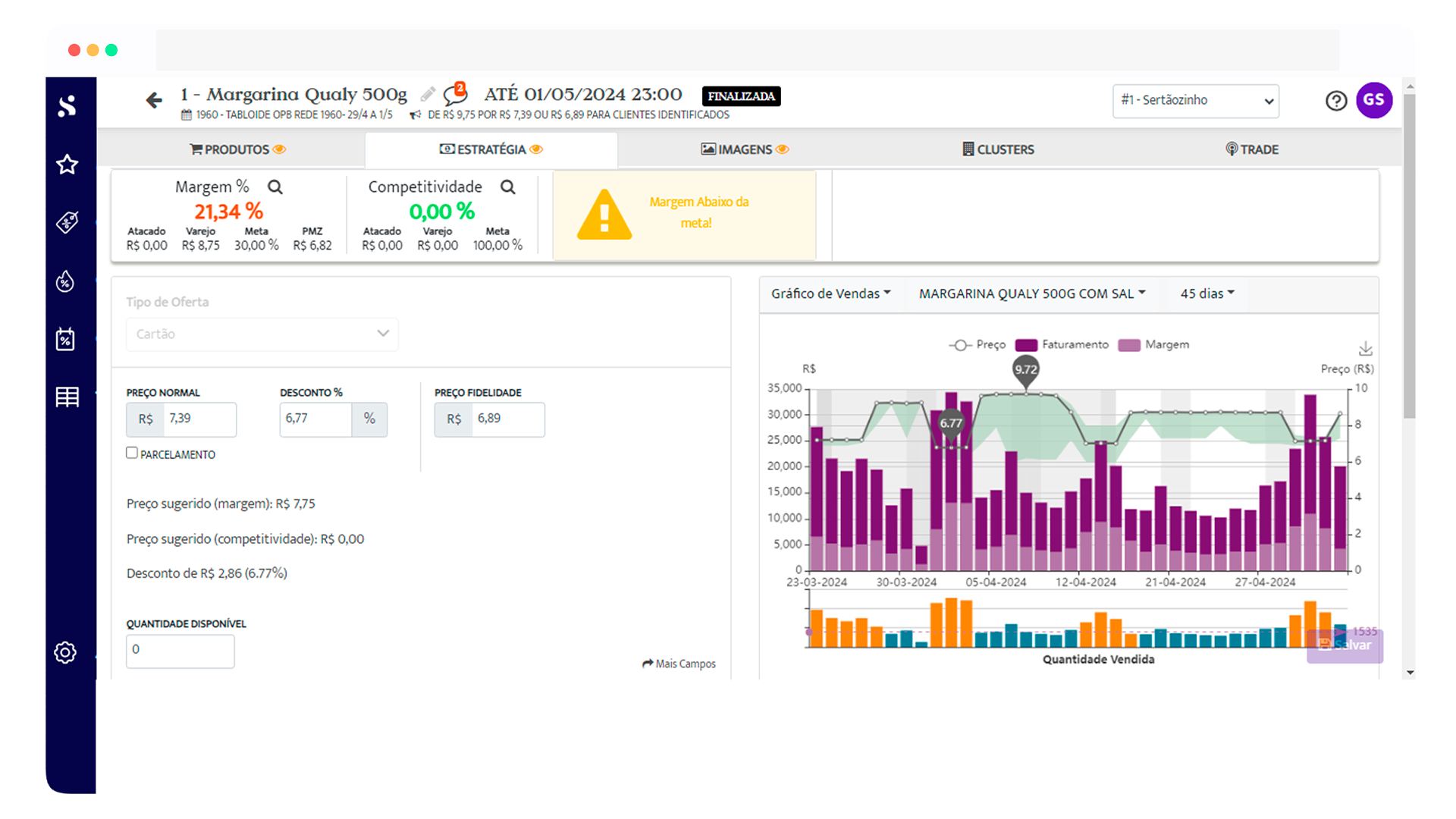
Task: Expand the Gráfico de Vendas dropdown
Action: pos(830,293)
